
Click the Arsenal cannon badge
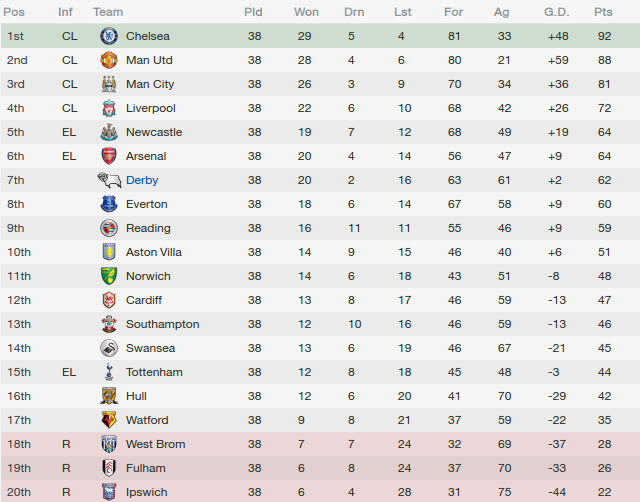[109, 156]
